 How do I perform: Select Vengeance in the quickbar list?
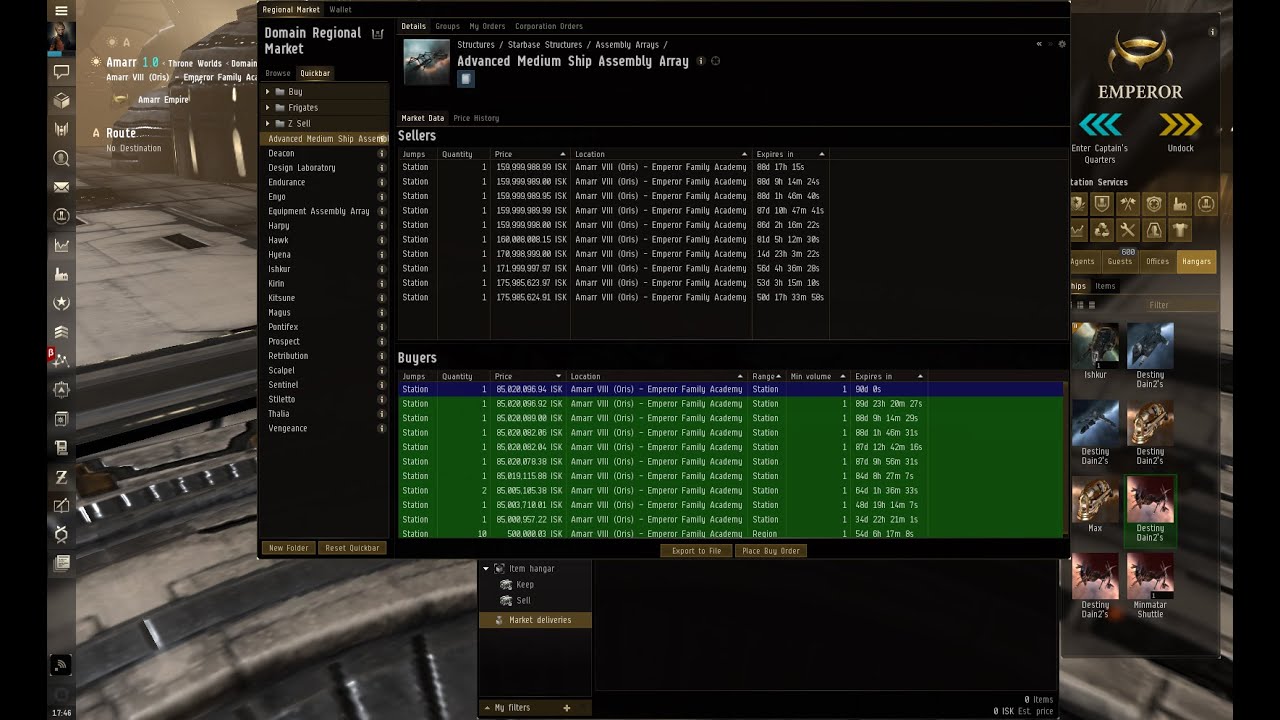point(287,429)
